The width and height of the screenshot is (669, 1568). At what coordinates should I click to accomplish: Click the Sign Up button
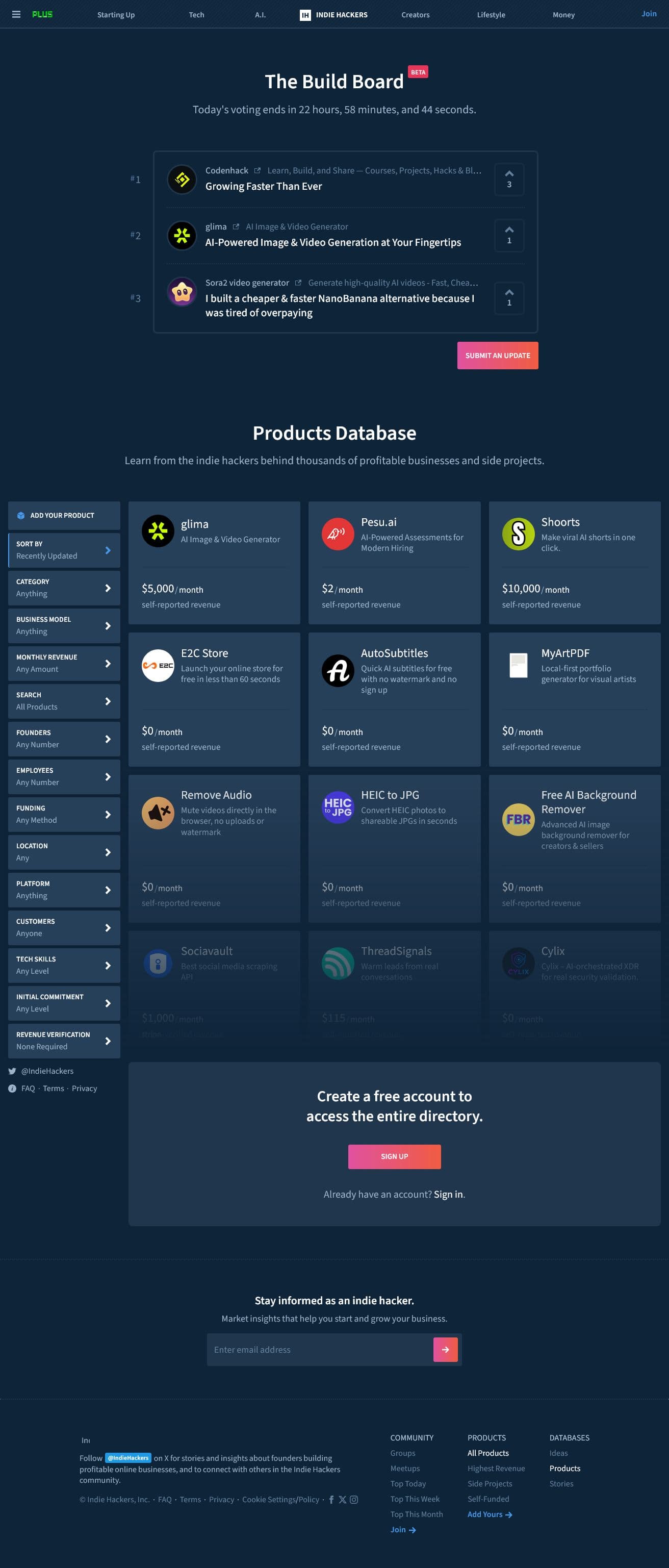395,1156
